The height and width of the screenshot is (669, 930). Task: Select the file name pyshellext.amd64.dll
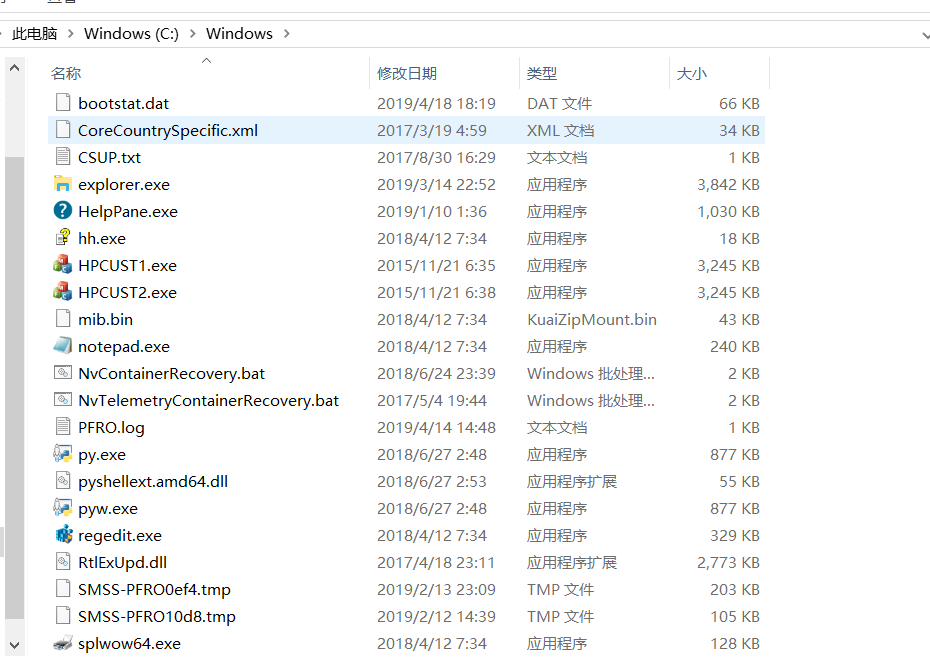[x=153, y=482]
